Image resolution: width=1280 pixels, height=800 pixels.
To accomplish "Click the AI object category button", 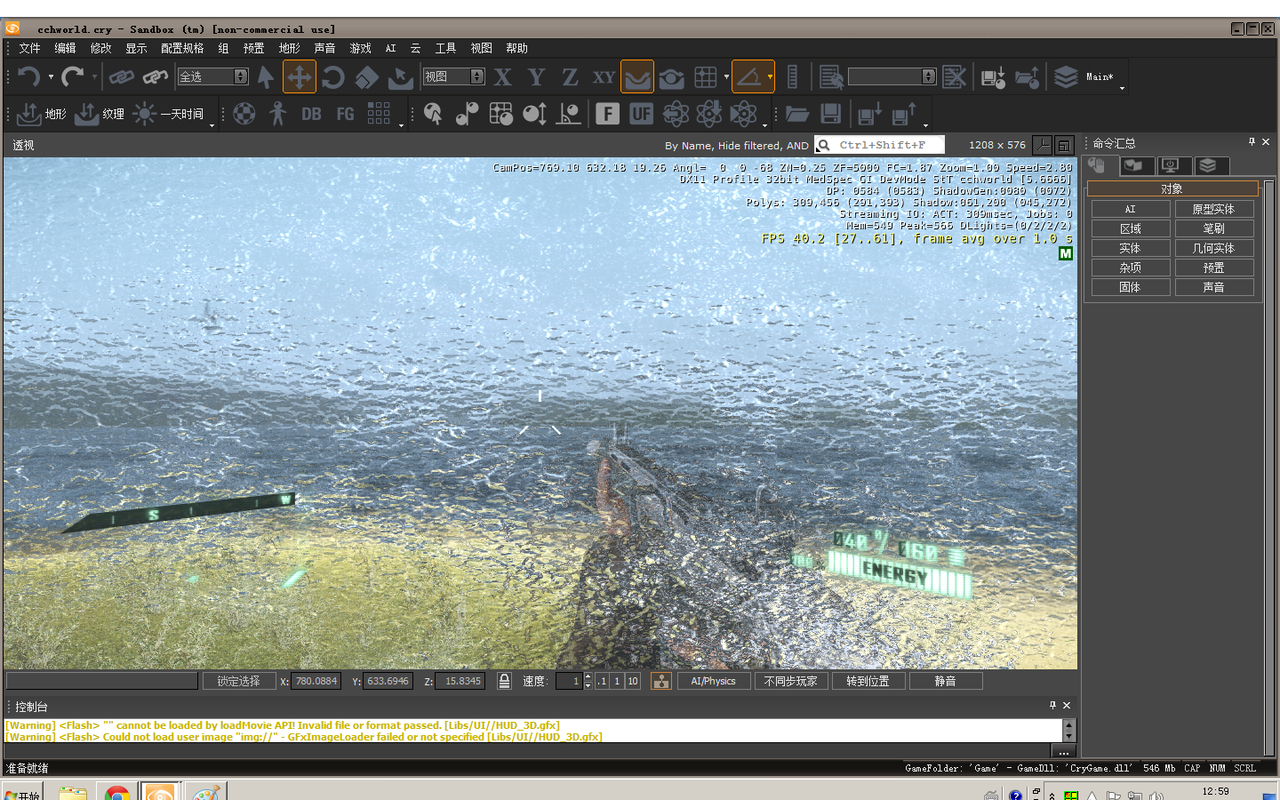I will point(1130,209).
